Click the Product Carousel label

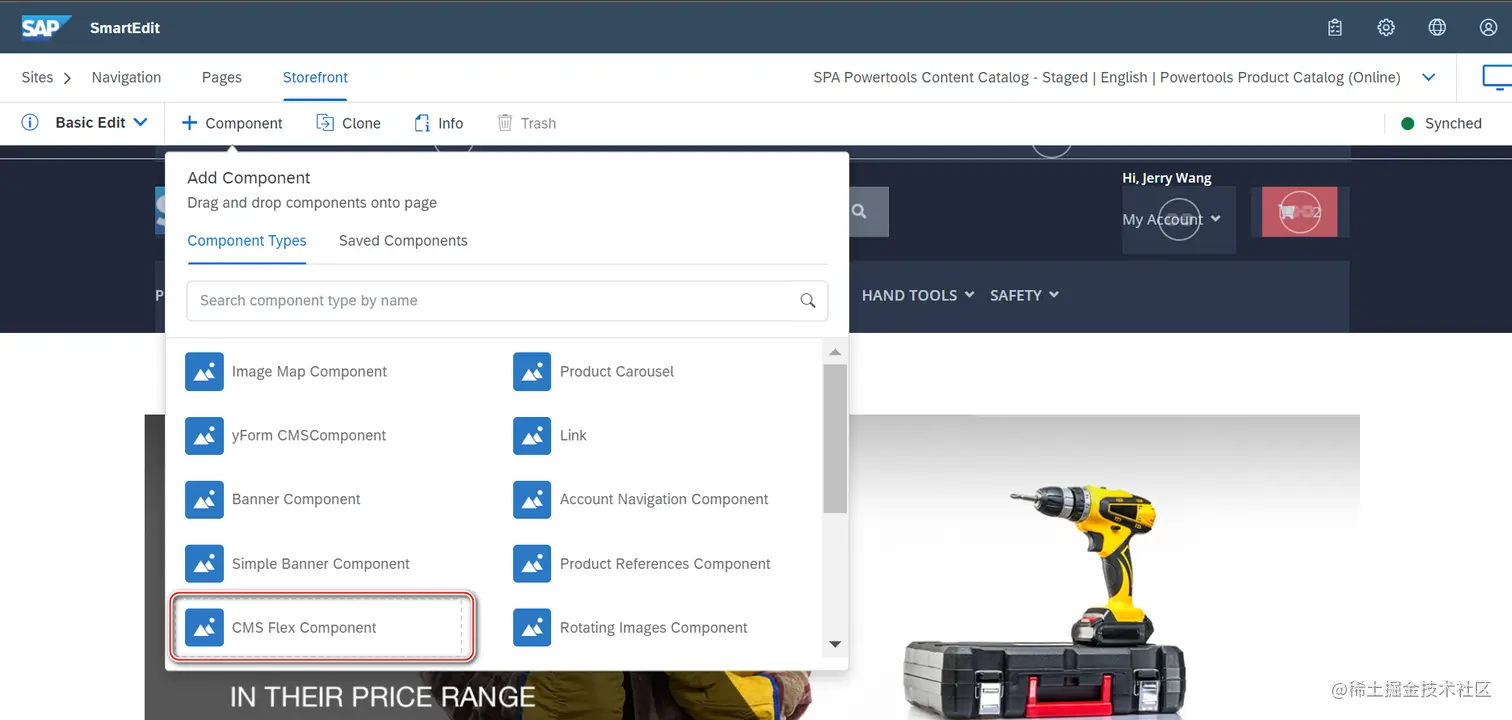coord(617,371)
